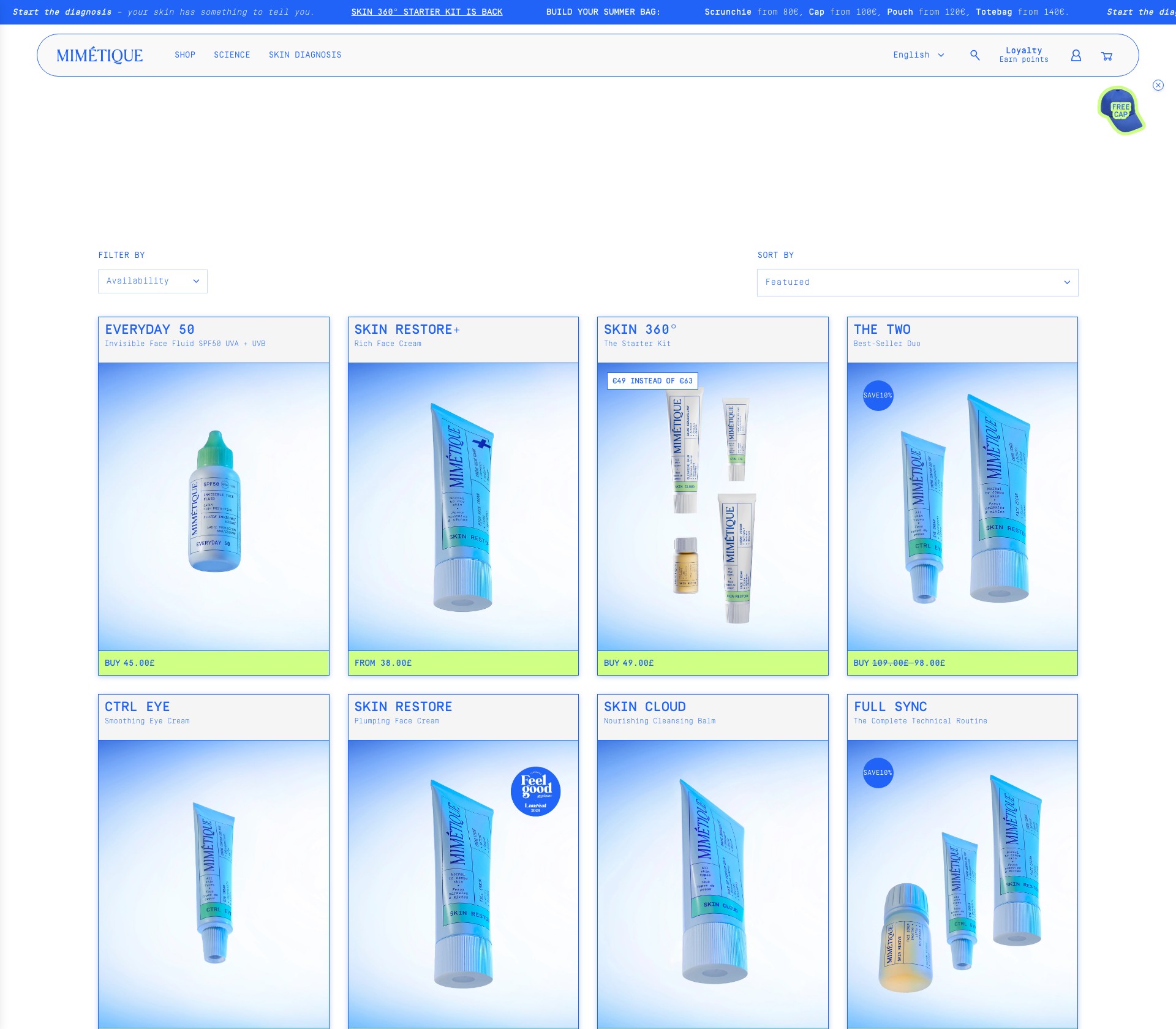Open the Shop menu
The height and width of the screenshot is (1029, 1176).
tap(185, 55)
